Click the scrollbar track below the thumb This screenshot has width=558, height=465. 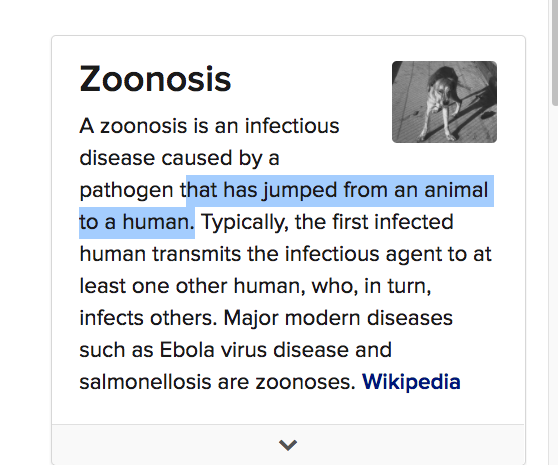coord(554,285)
